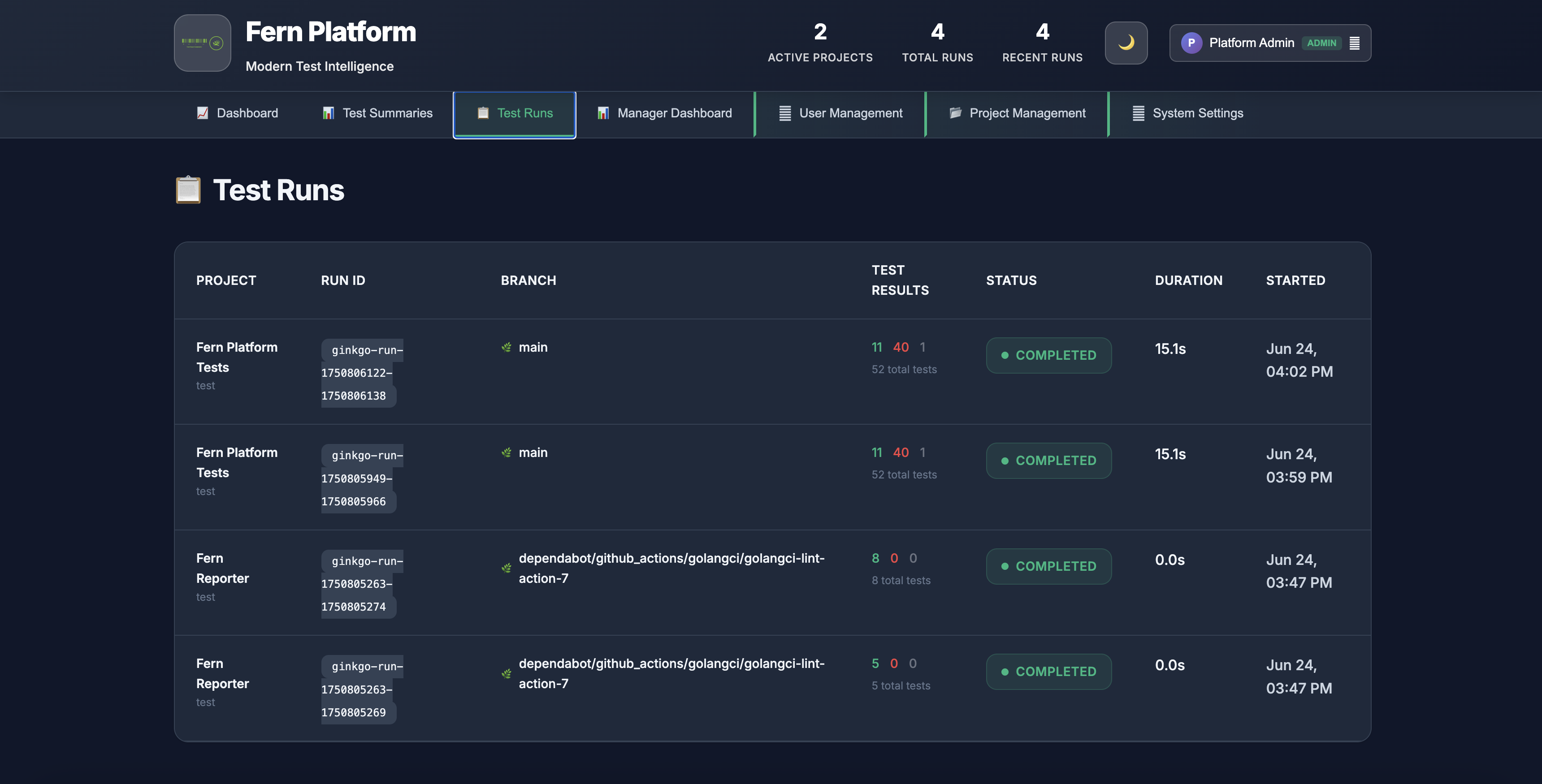Click the dependabot branch name in the 5 tests row

click(x=671, y=673)
